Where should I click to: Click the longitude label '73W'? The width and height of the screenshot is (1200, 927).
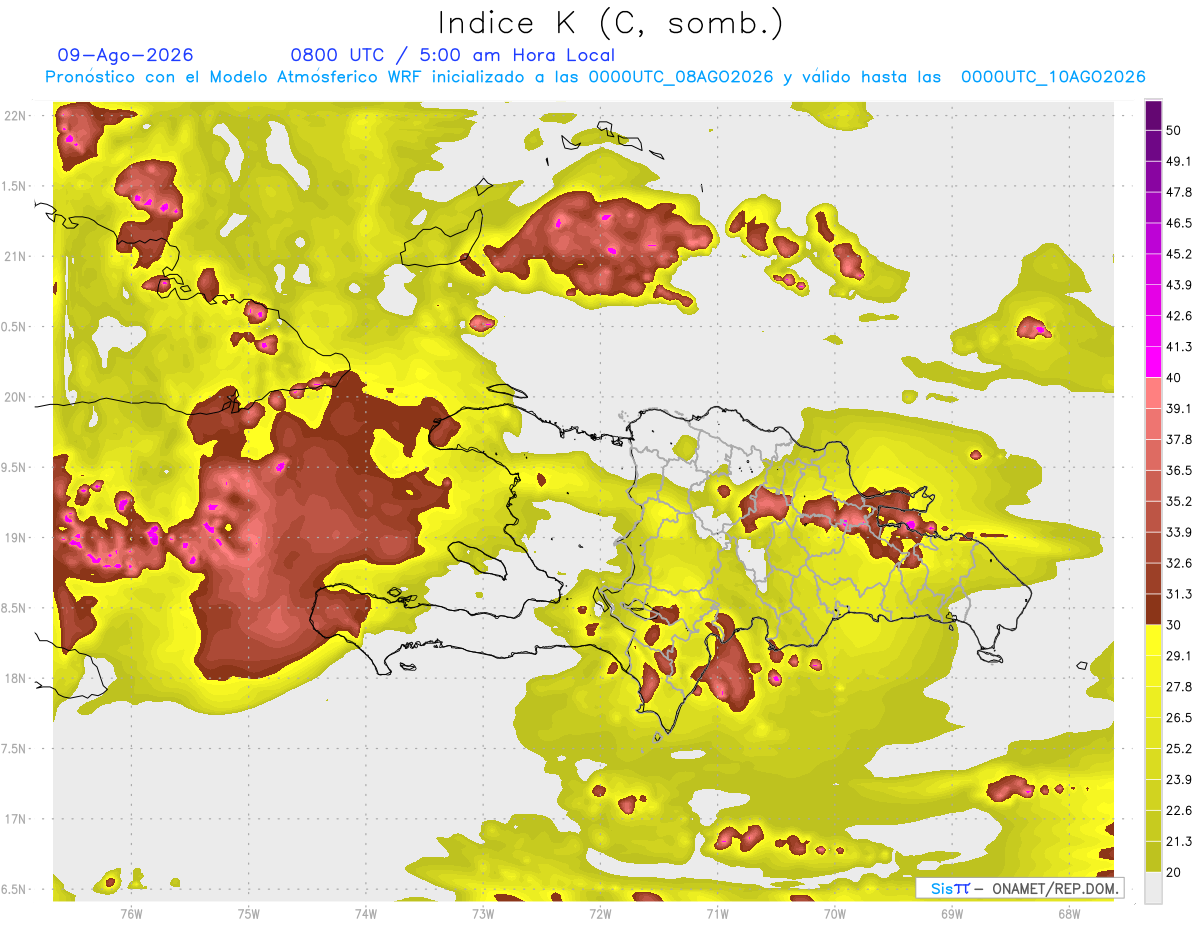coord(482,914)
